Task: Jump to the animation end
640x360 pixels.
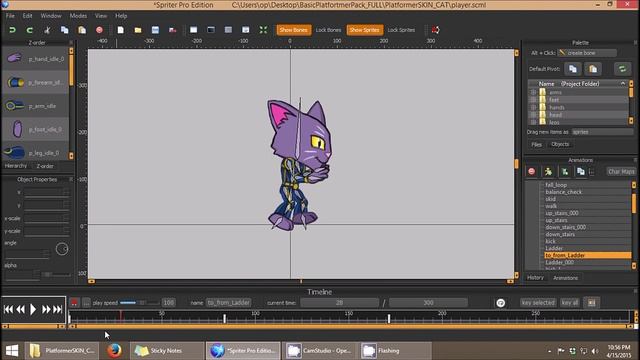Action: coord(58,309)
